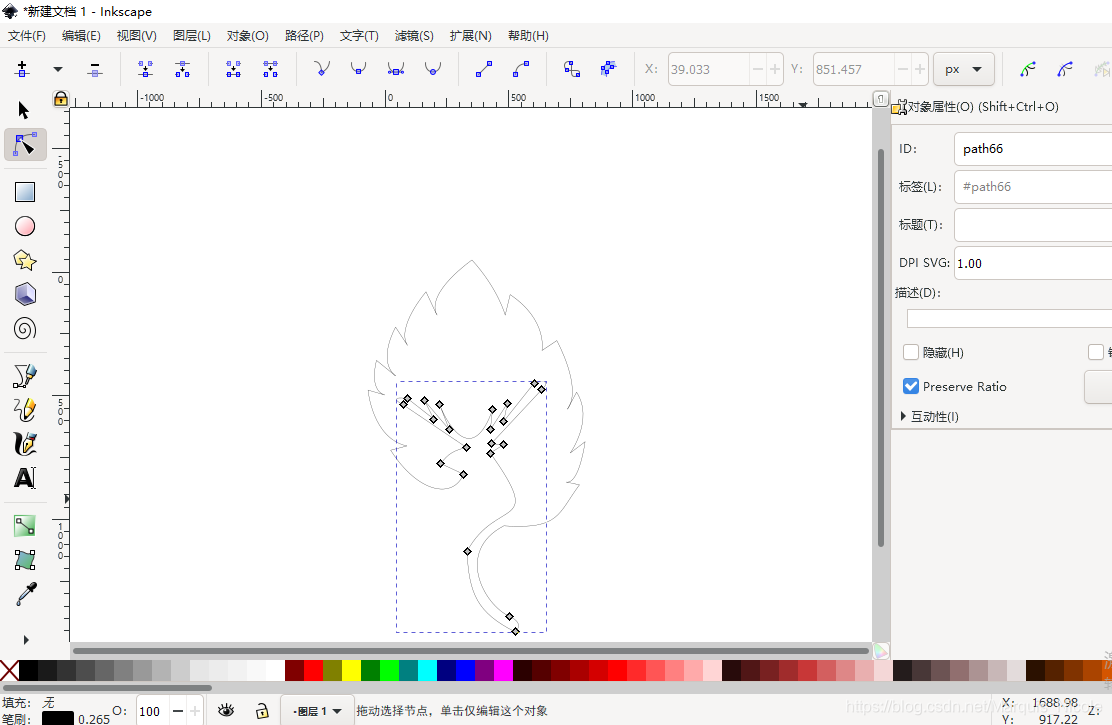Pick the yellow palette swatch
This screenshot has width=1112, height=725.
[351, 670]
